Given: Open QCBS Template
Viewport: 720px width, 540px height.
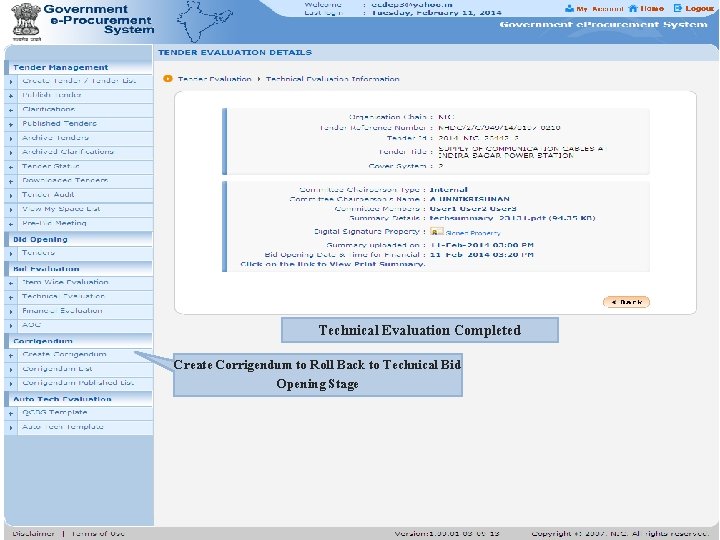Looking at the screenshot, I should click(x=55, y=412).
